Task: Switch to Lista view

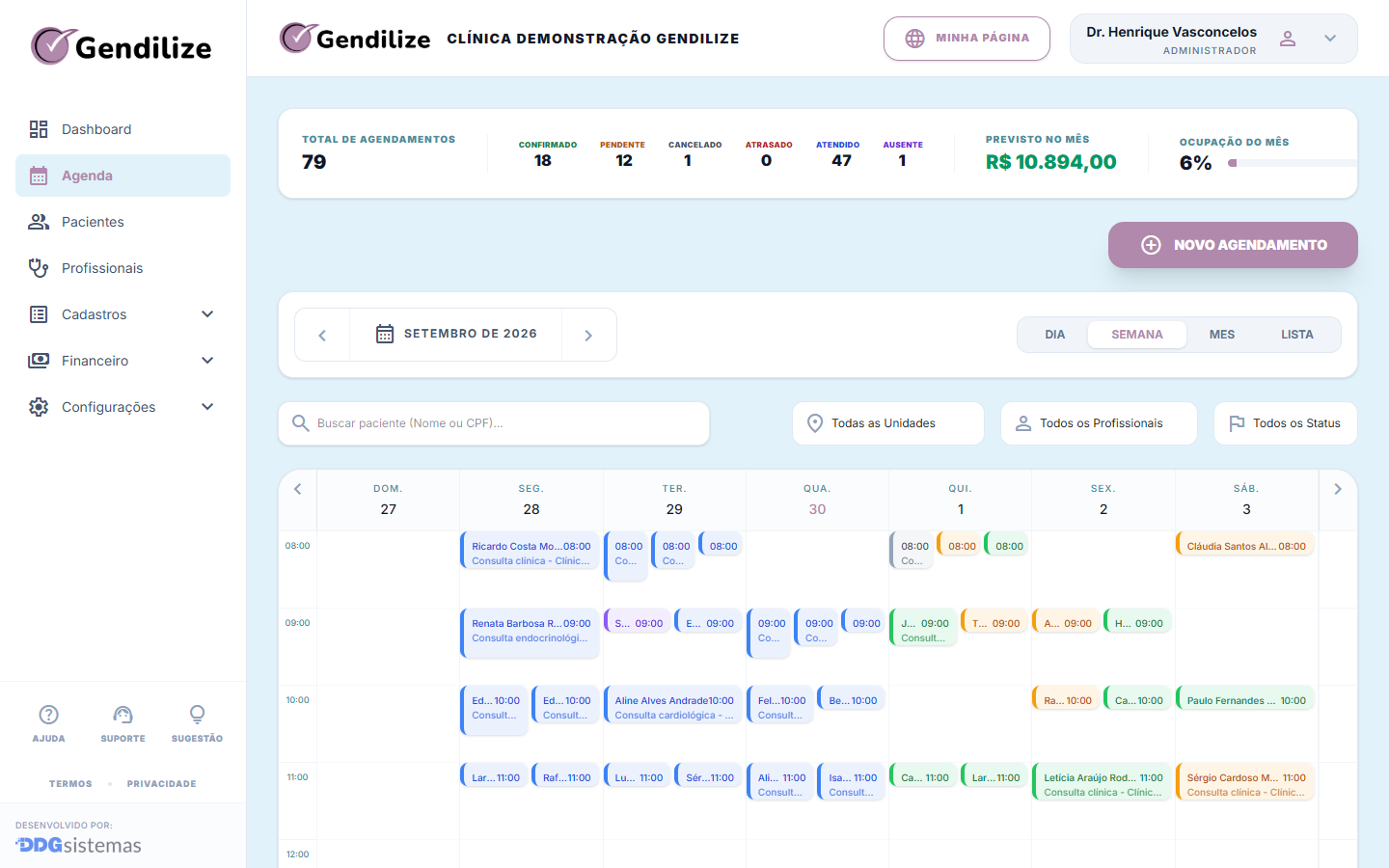Action: click(1297, 335)
